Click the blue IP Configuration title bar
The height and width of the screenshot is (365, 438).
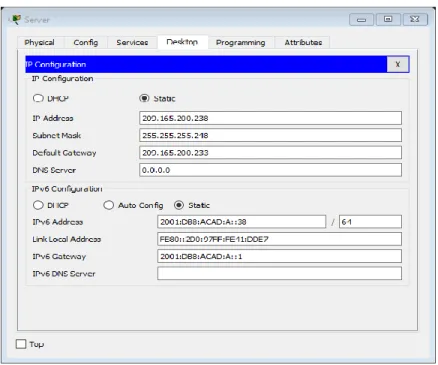206,64
